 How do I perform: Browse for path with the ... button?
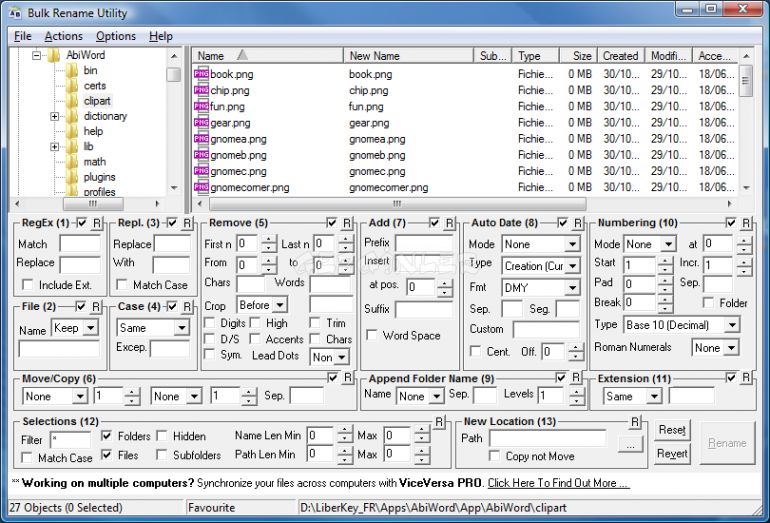pyautogui.click(x=631, y=445)
